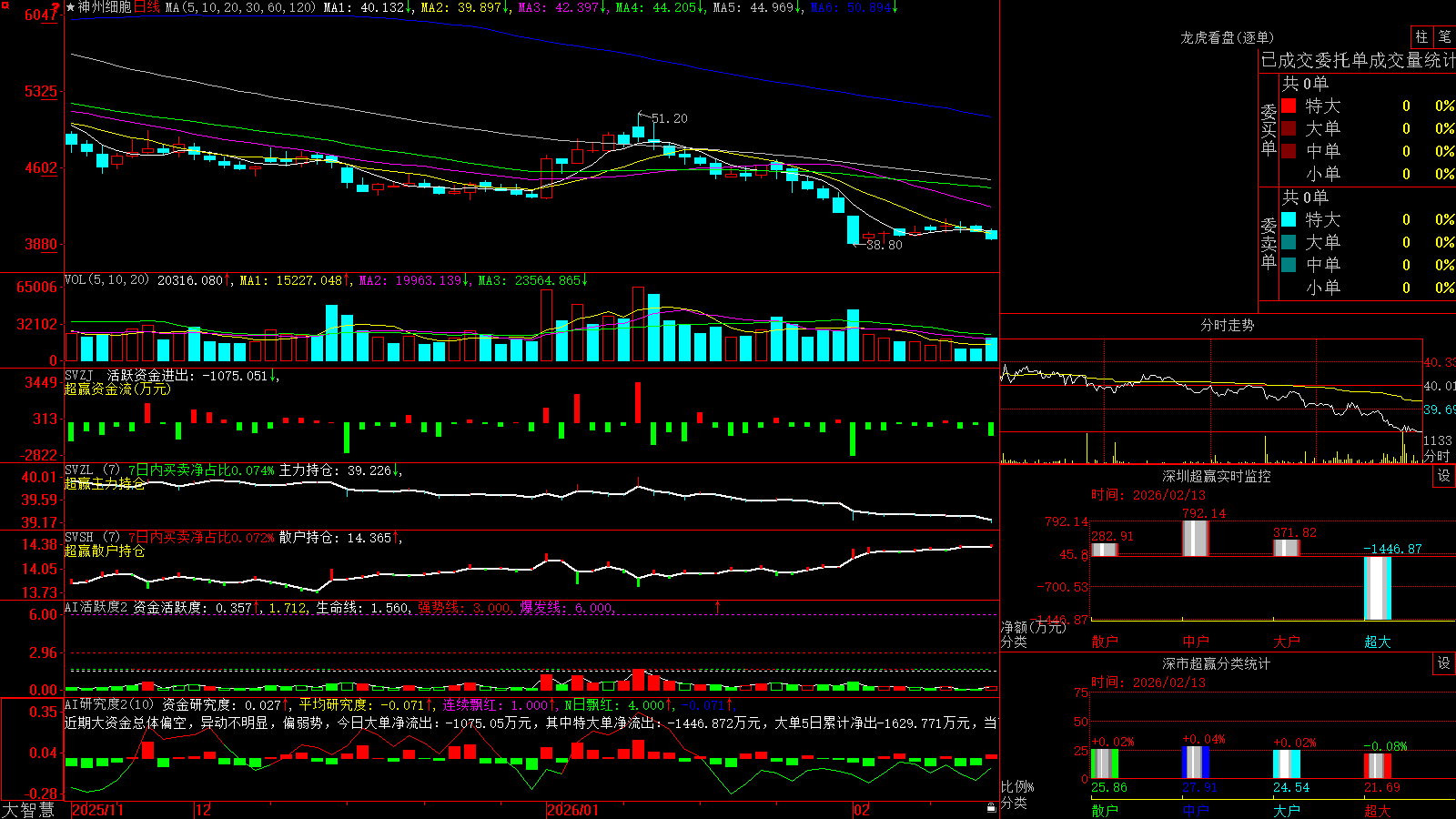Click the 51.20 high price annotation
Image resolution: width=1456 pixels, height=819 pixels.
pos(670,118)
